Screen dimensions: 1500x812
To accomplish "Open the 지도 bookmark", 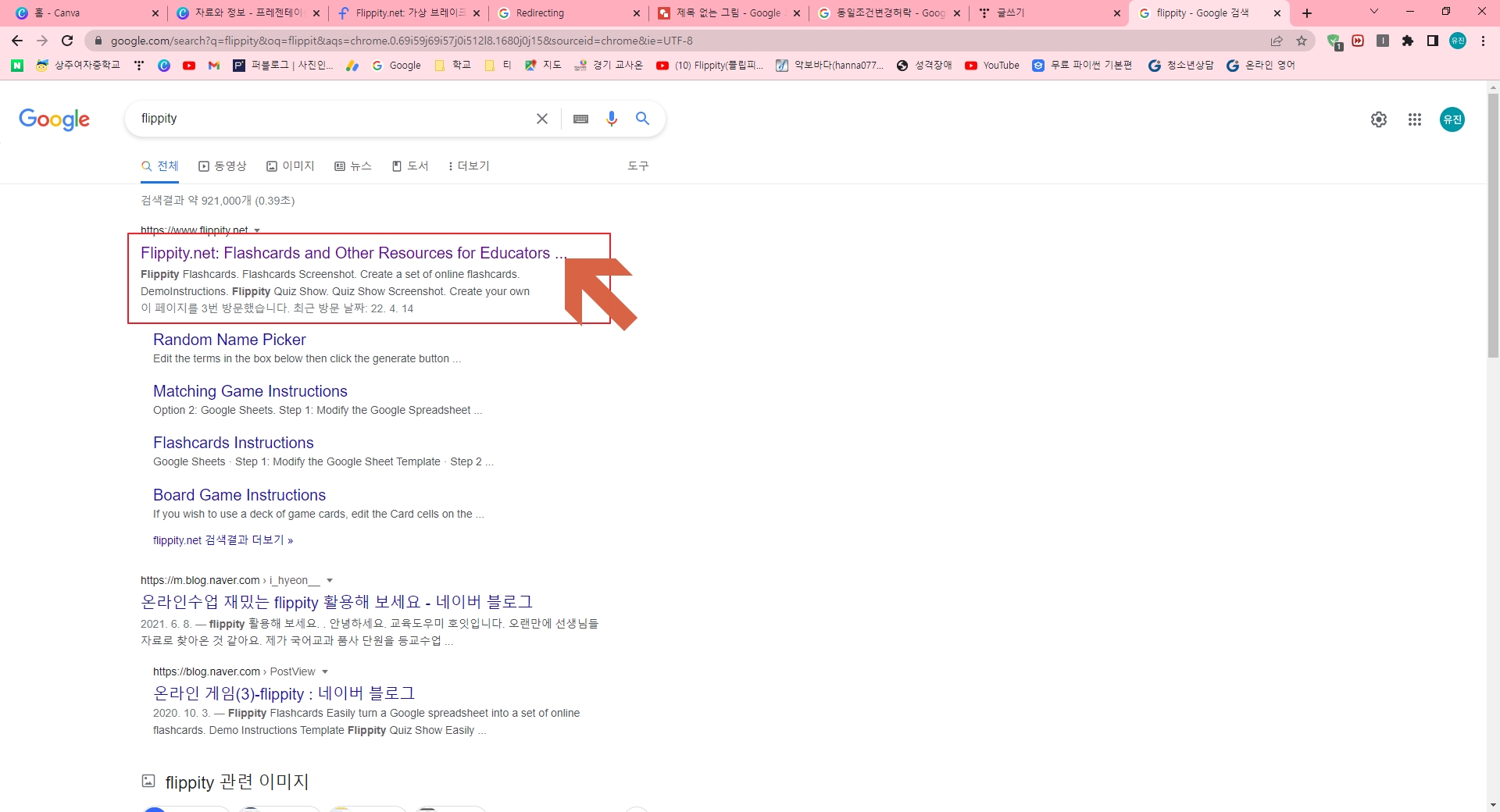I will point(543,66).
